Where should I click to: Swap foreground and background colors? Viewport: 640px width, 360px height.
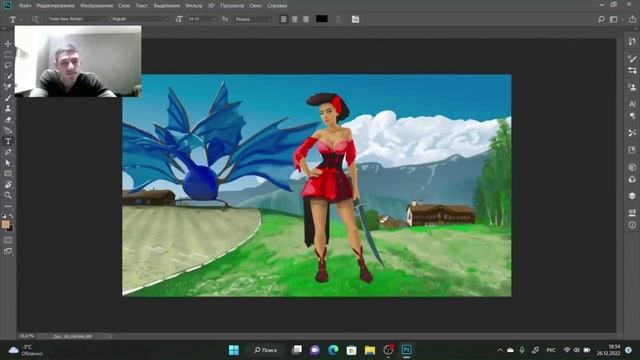click(11, 216)
